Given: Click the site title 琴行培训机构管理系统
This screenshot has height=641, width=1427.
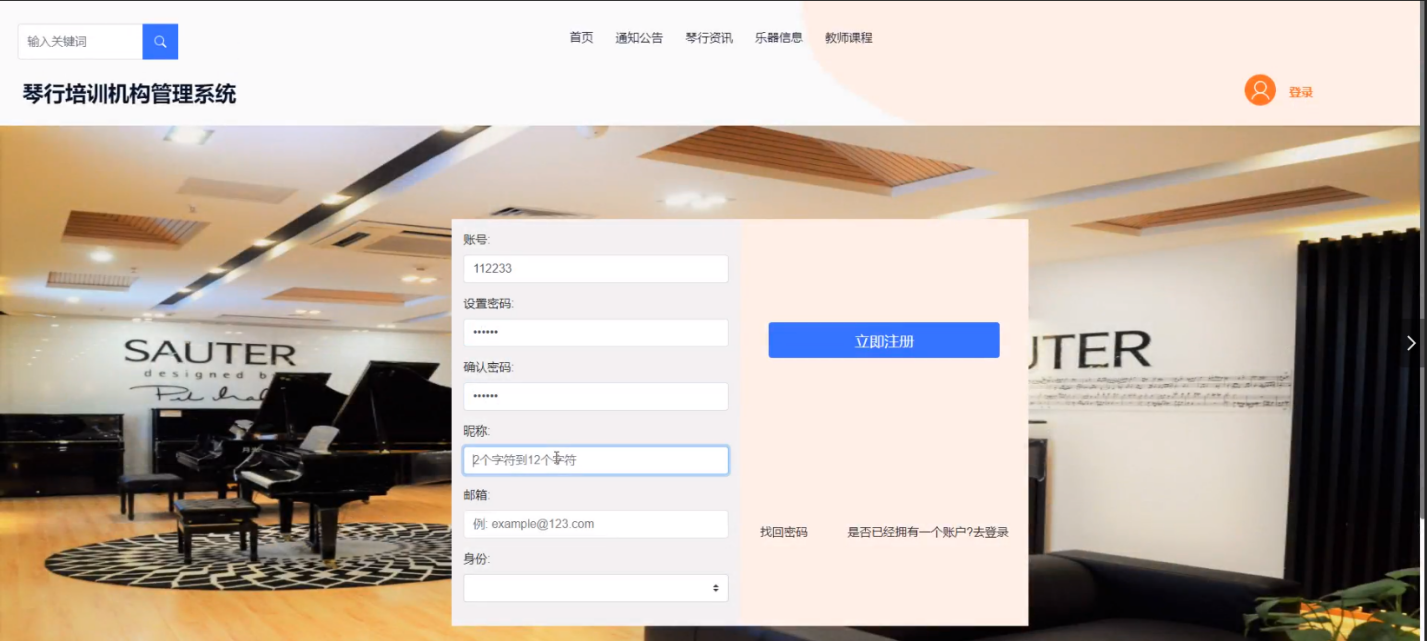Looking at the screenshot, I should point(129,95).
